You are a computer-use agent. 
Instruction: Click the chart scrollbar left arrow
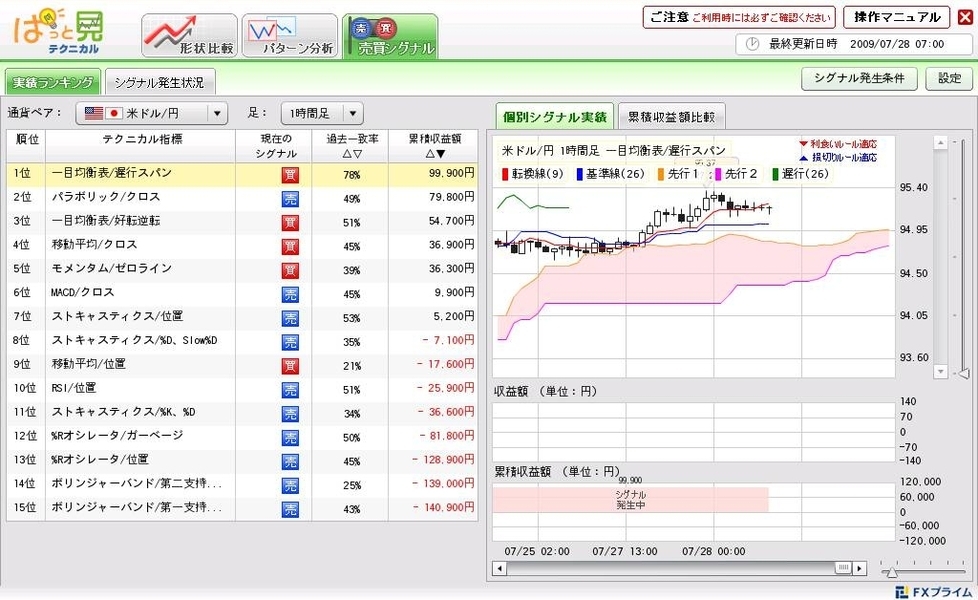tap(499, 568)
